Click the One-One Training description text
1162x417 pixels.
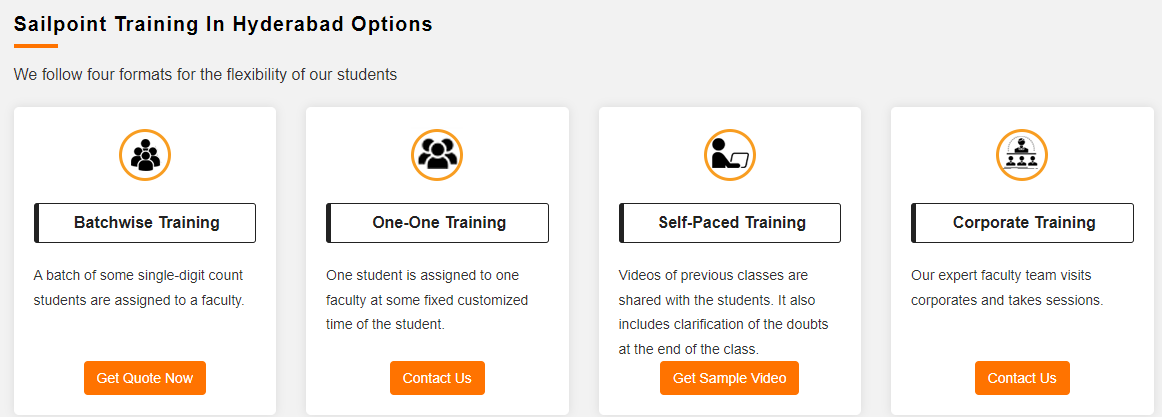427,299
